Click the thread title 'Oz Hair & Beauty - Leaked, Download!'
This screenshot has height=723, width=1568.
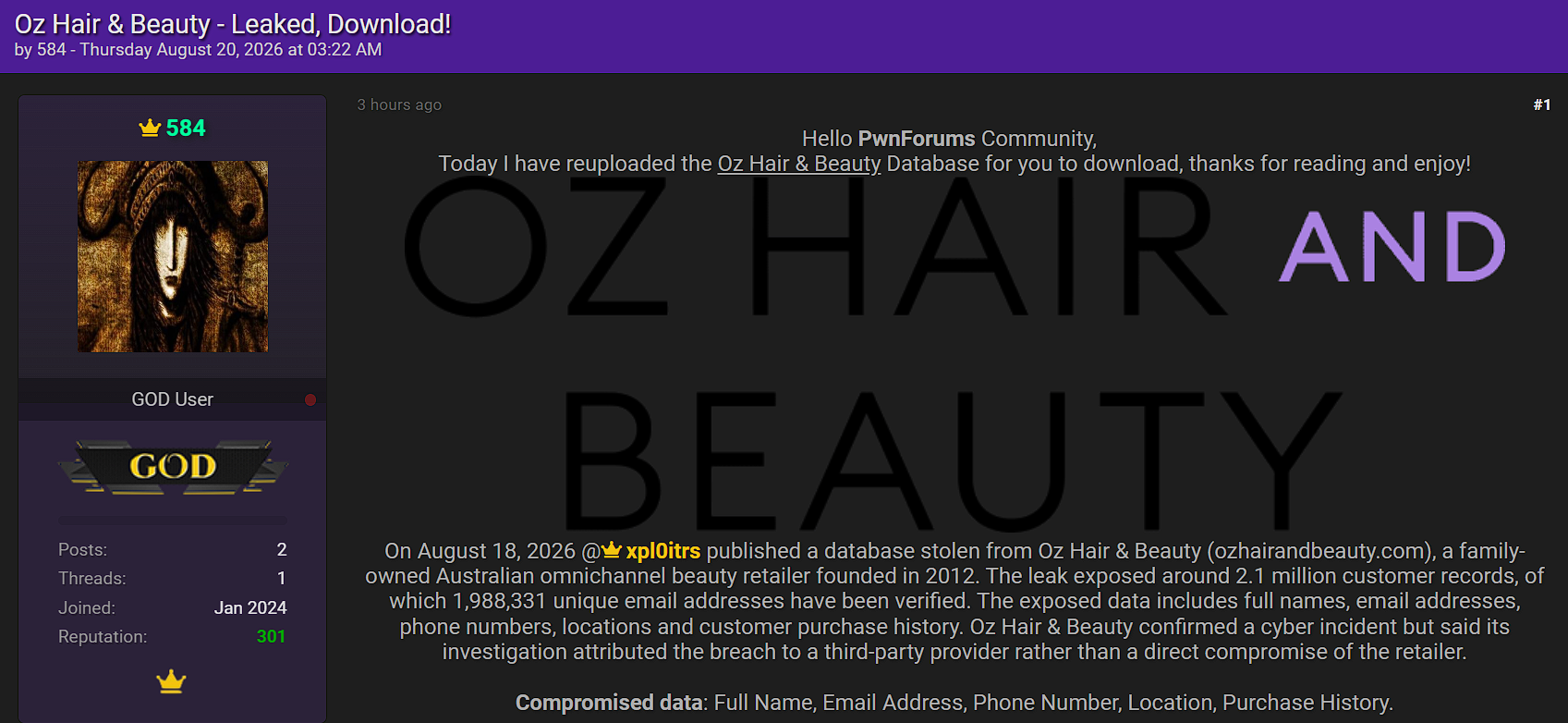coord(233,24)
